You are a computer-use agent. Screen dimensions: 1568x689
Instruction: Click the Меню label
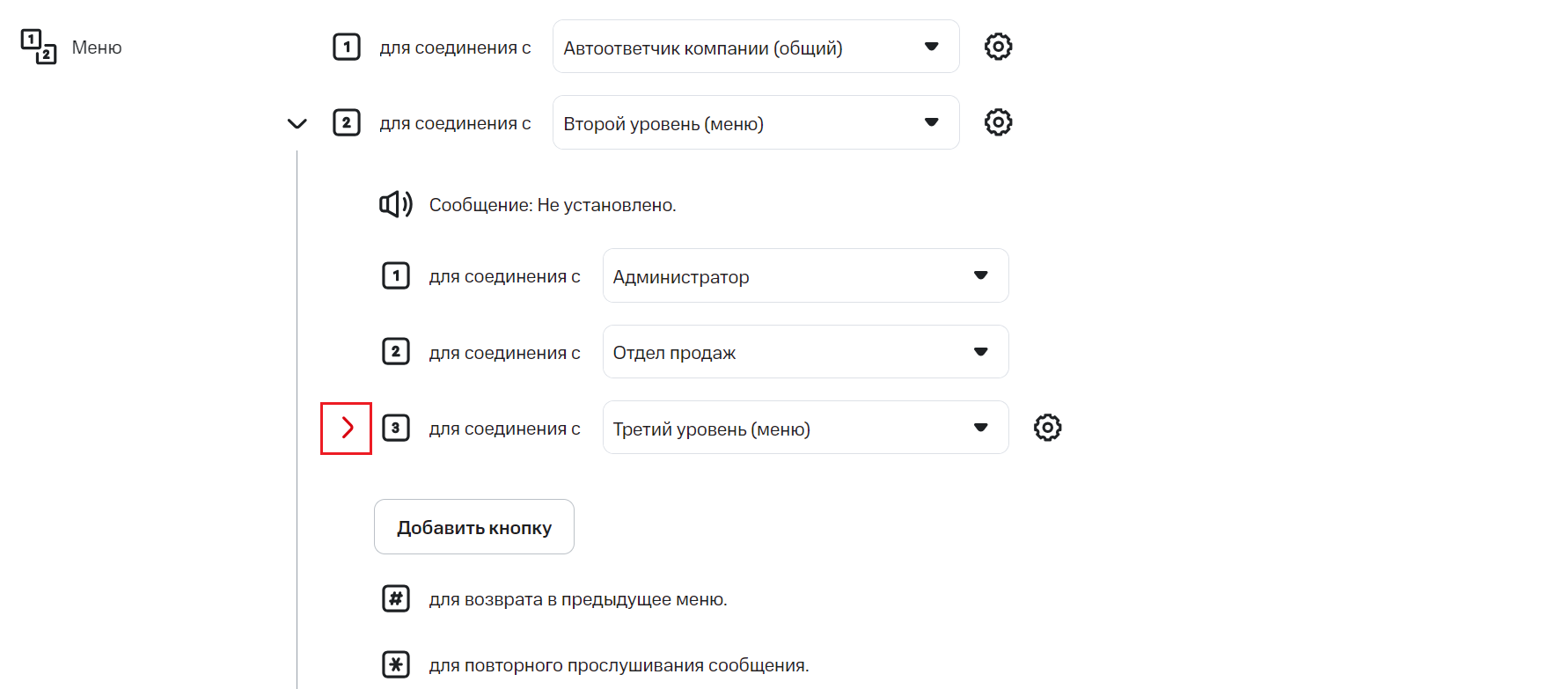[x=97, y=48]
